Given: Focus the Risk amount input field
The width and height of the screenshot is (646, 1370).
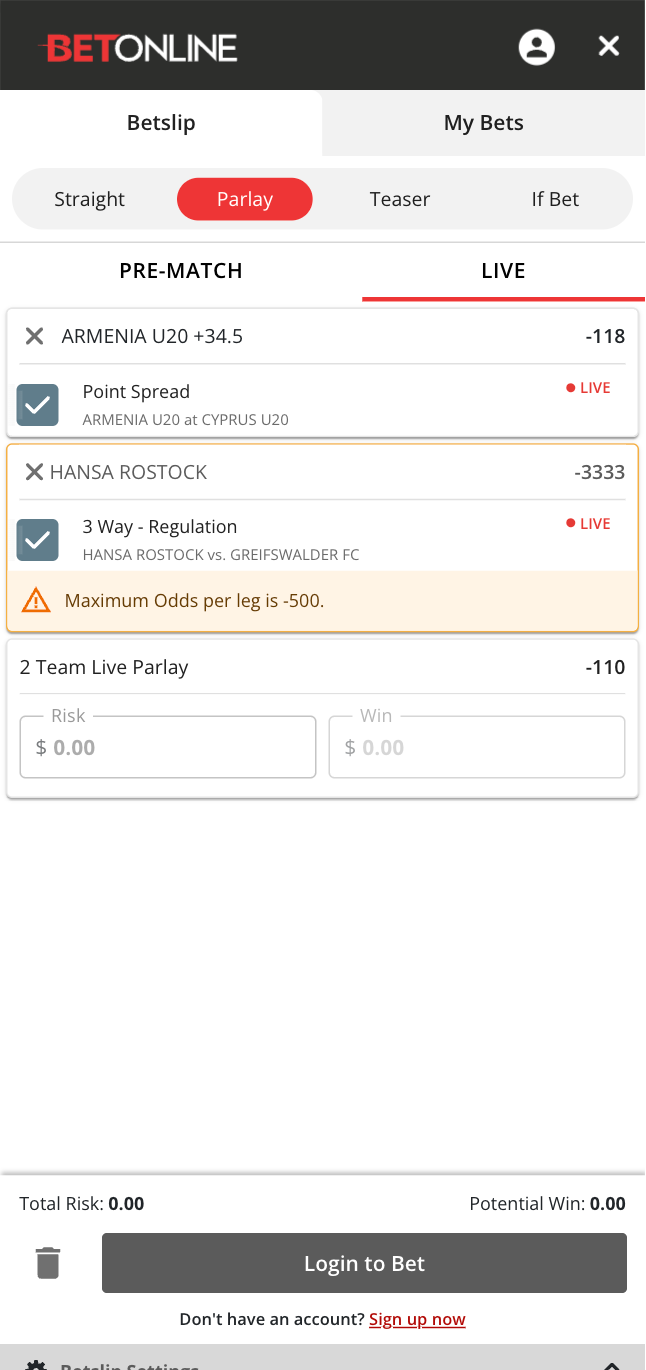Looking at the screenshot, I should [x=168, y=747].
